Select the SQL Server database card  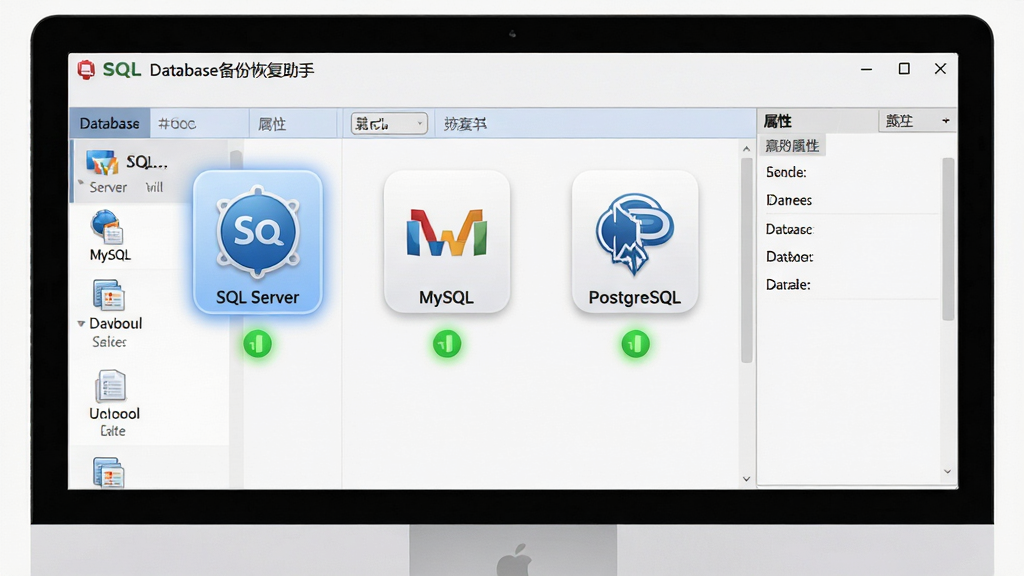tap(258, 242)
